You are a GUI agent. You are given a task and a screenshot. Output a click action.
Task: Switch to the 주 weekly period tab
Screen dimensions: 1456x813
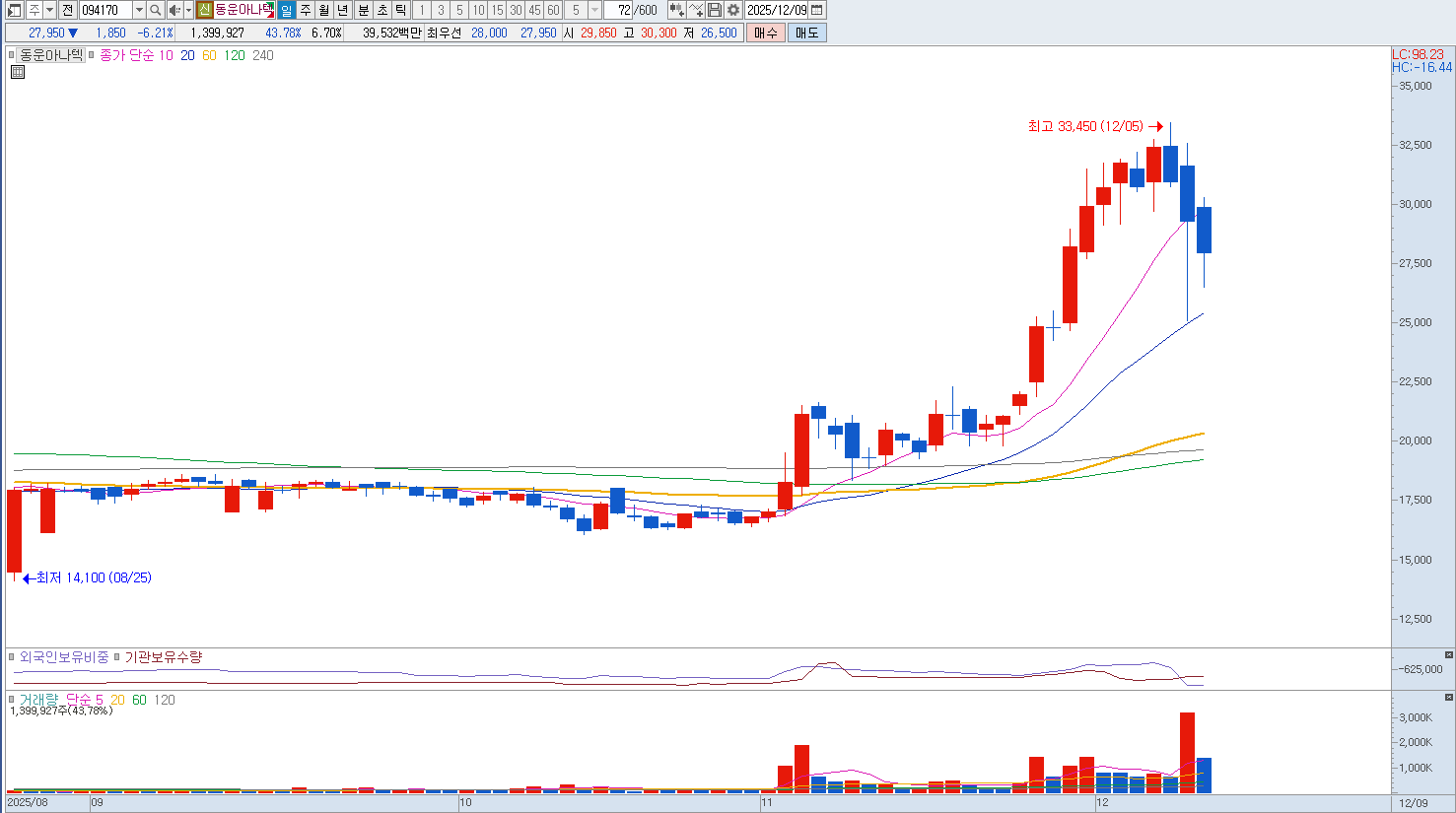306,10
